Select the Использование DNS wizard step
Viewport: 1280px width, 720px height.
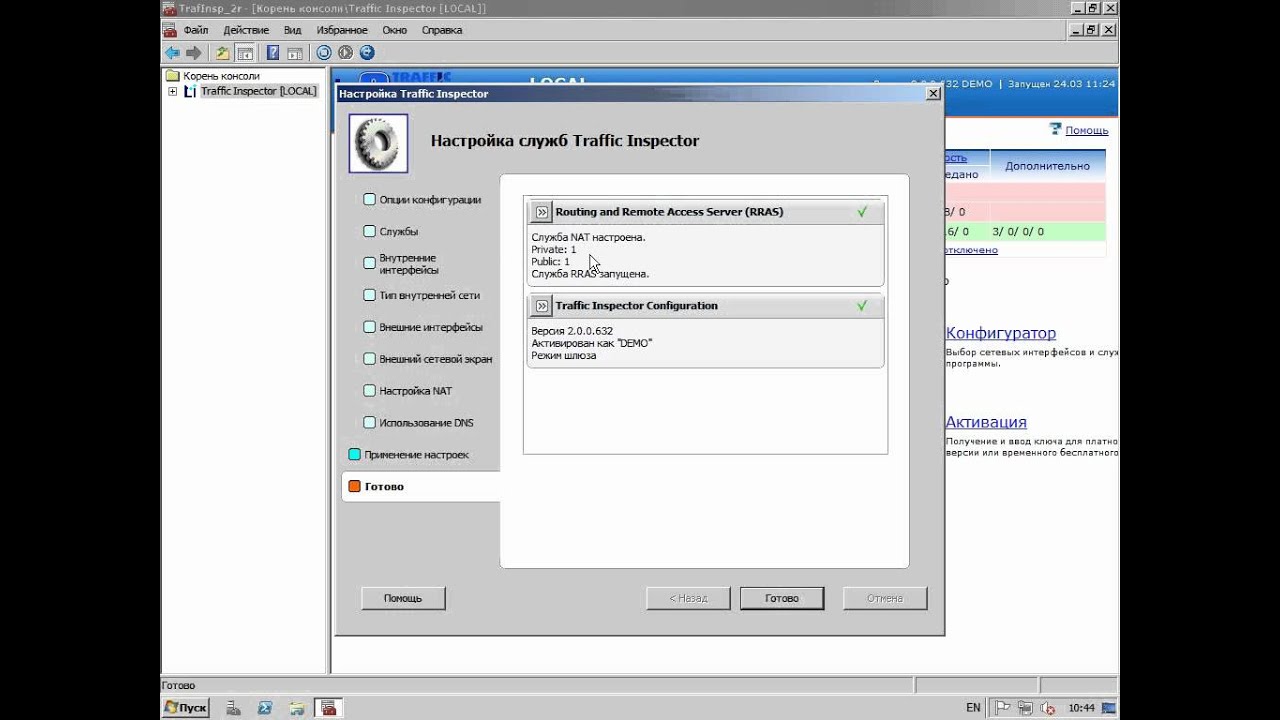click(x=419, y=423)
